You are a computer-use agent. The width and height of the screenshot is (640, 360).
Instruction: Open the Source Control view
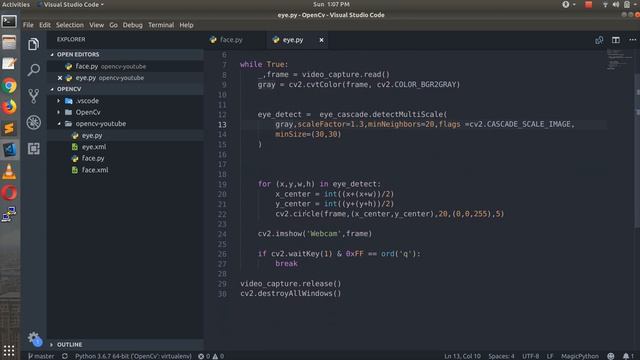(33, 96)
